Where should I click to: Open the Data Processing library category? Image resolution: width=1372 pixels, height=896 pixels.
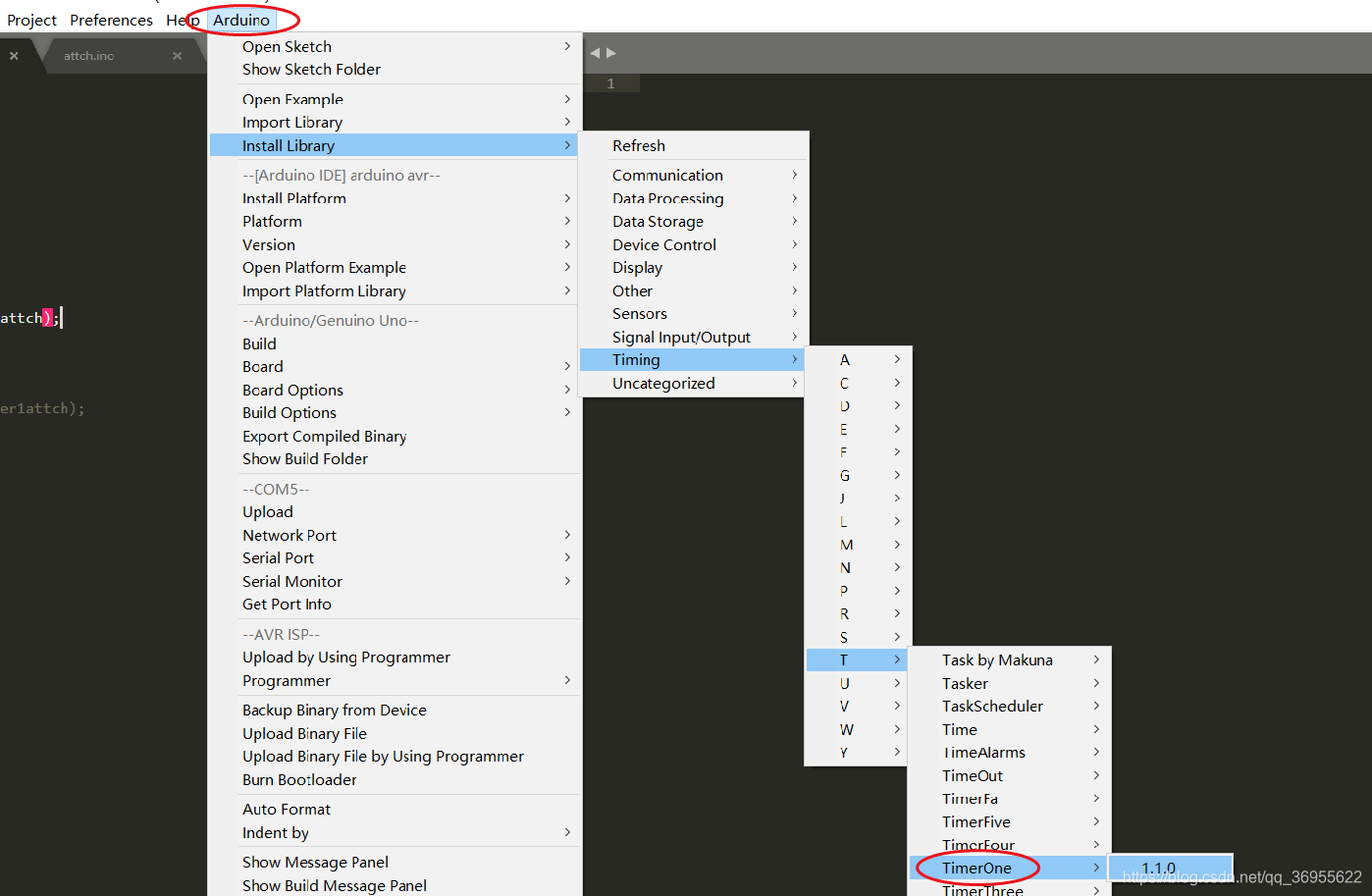[x=693, y=199]
